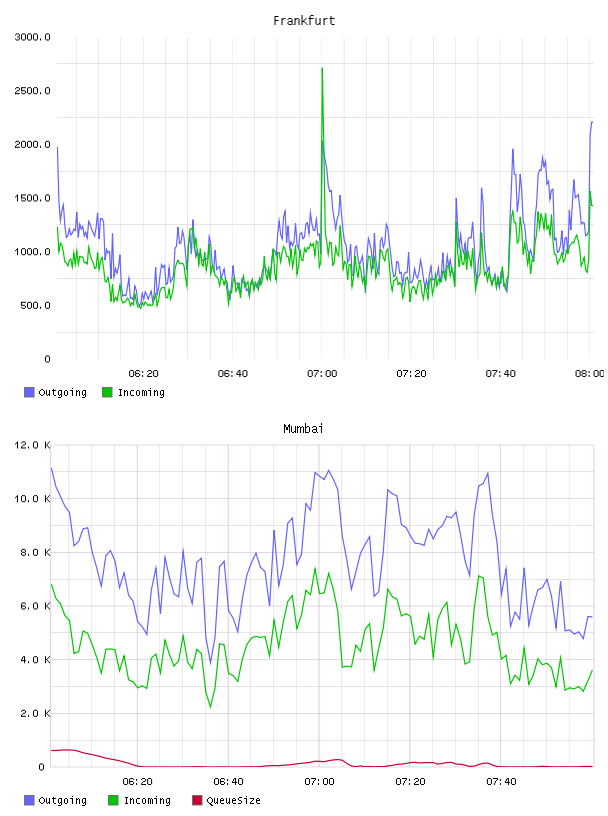The height and width of the screenshot is (816, 608).
Task: Click the 4.0 K y-axis label in Mumbai chart
Action: tap(35, 659)
